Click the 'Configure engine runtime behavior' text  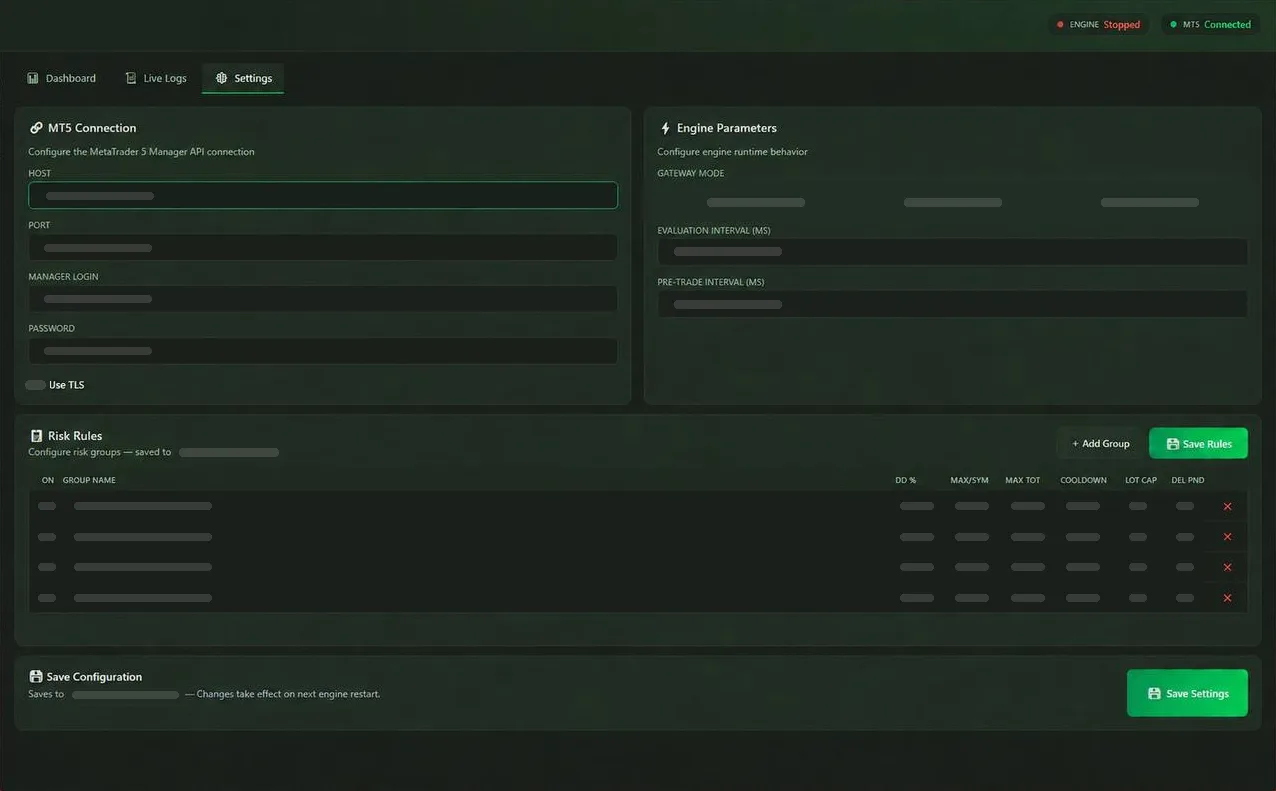tap(732, 152)
